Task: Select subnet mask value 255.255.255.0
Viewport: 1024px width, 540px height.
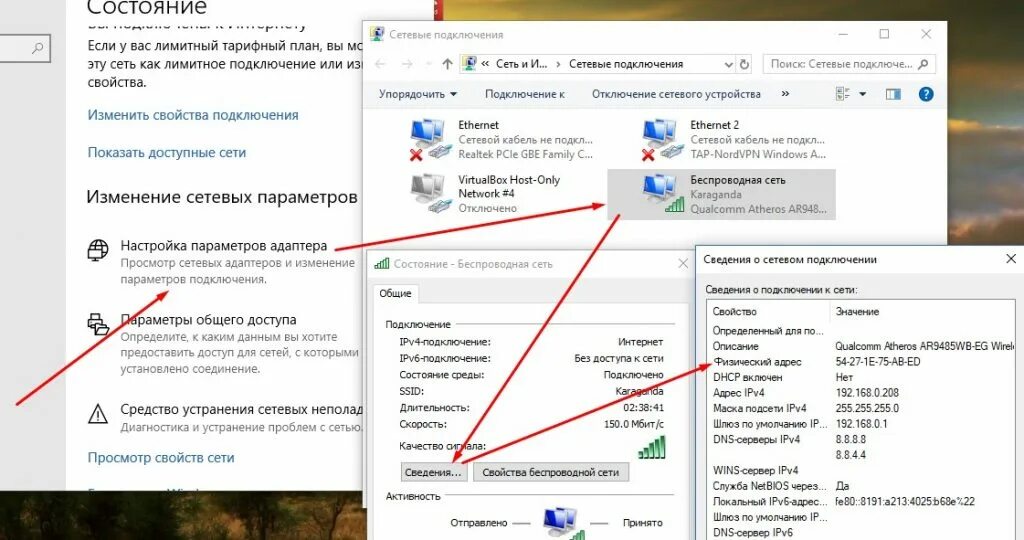Action: pos(867,408)
